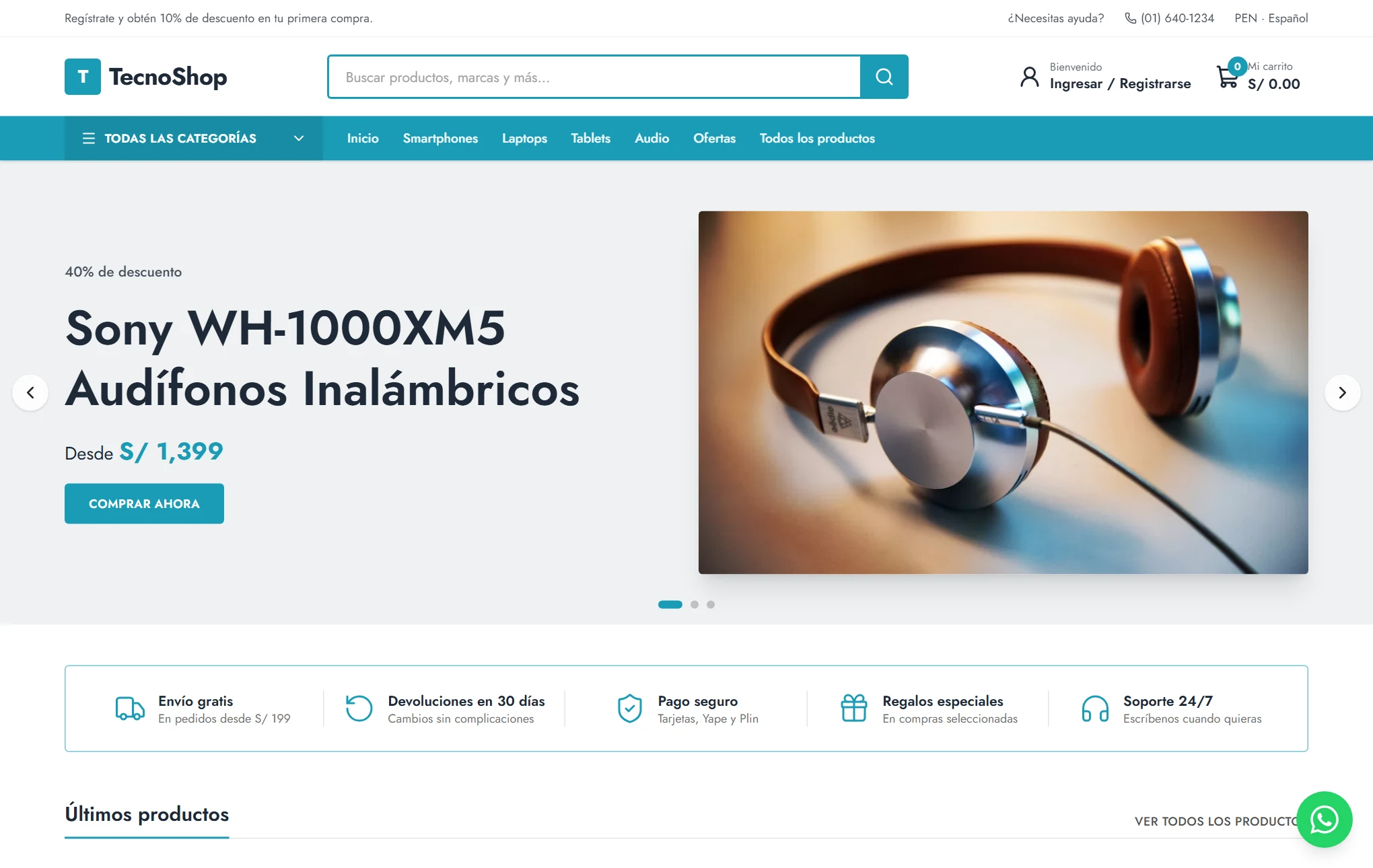
Task: Open the Tablets menu item
Action: click(x=590, y=138)
